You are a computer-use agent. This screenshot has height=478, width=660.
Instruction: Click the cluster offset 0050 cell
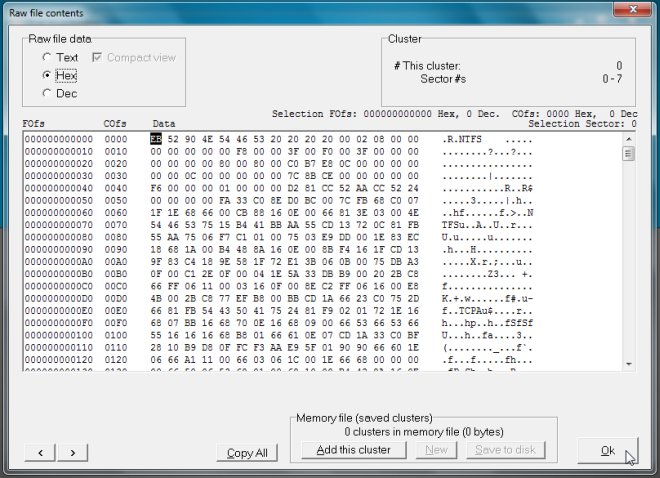(x=116, y=200)
